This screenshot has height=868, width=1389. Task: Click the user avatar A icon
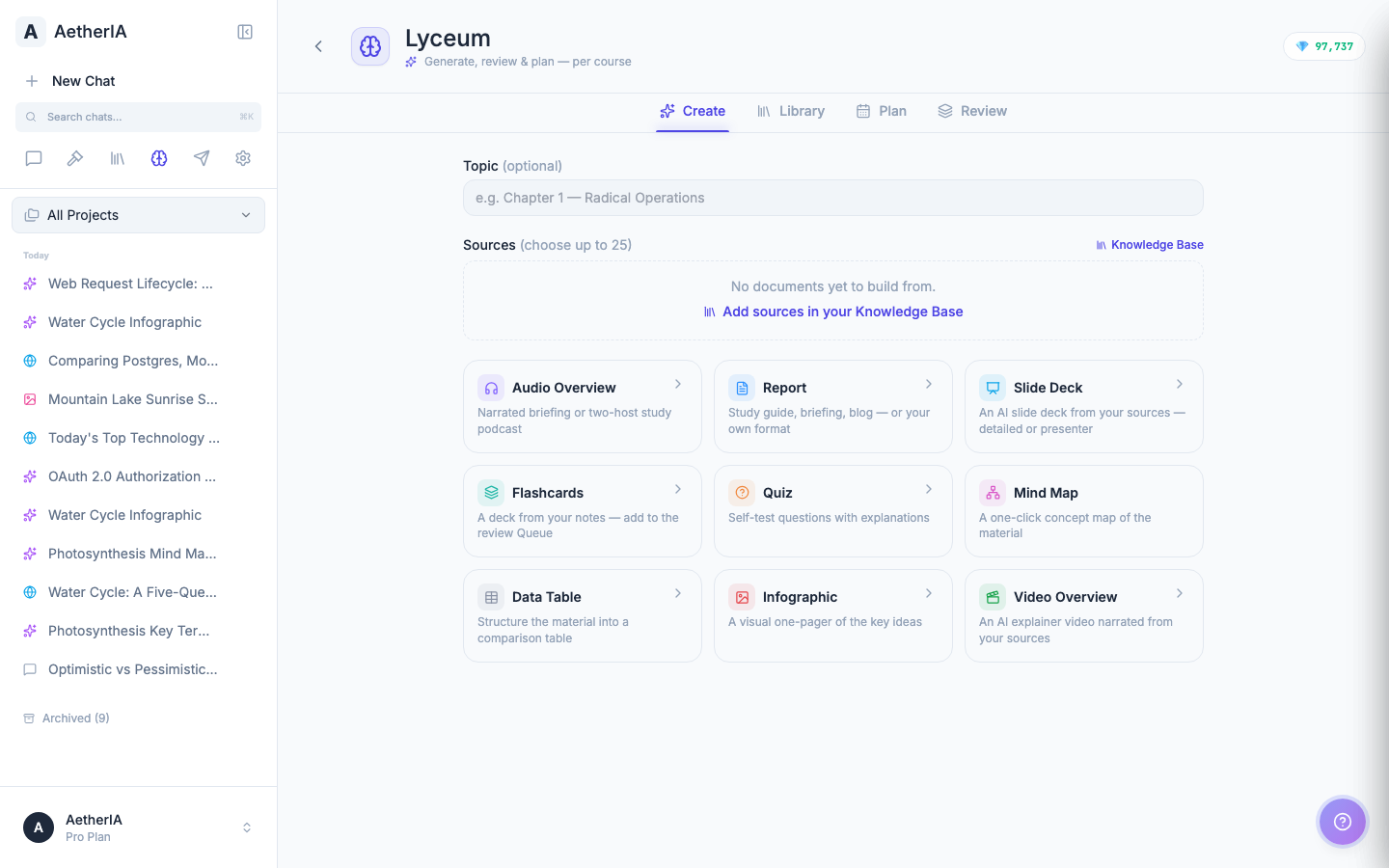[x=39, y=827]
